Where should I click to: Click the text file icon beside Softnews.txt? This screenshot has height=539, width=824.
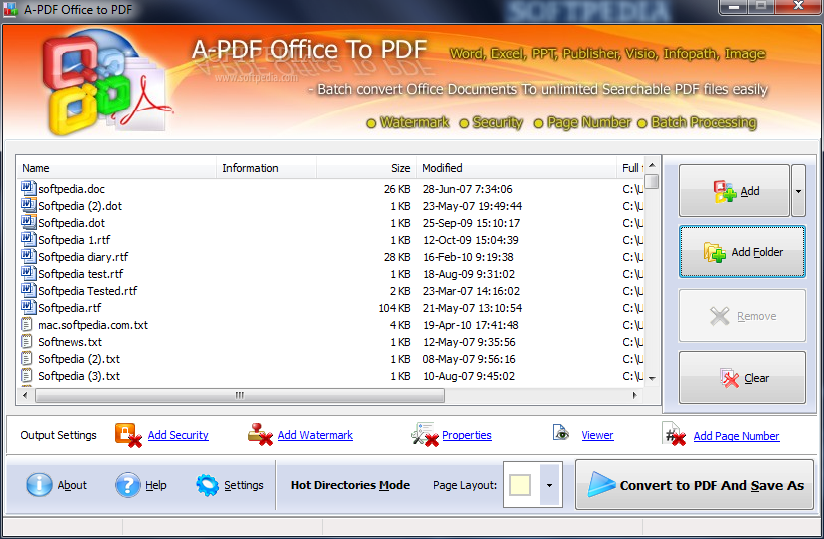pyautogui.click(x=27, y=341)
